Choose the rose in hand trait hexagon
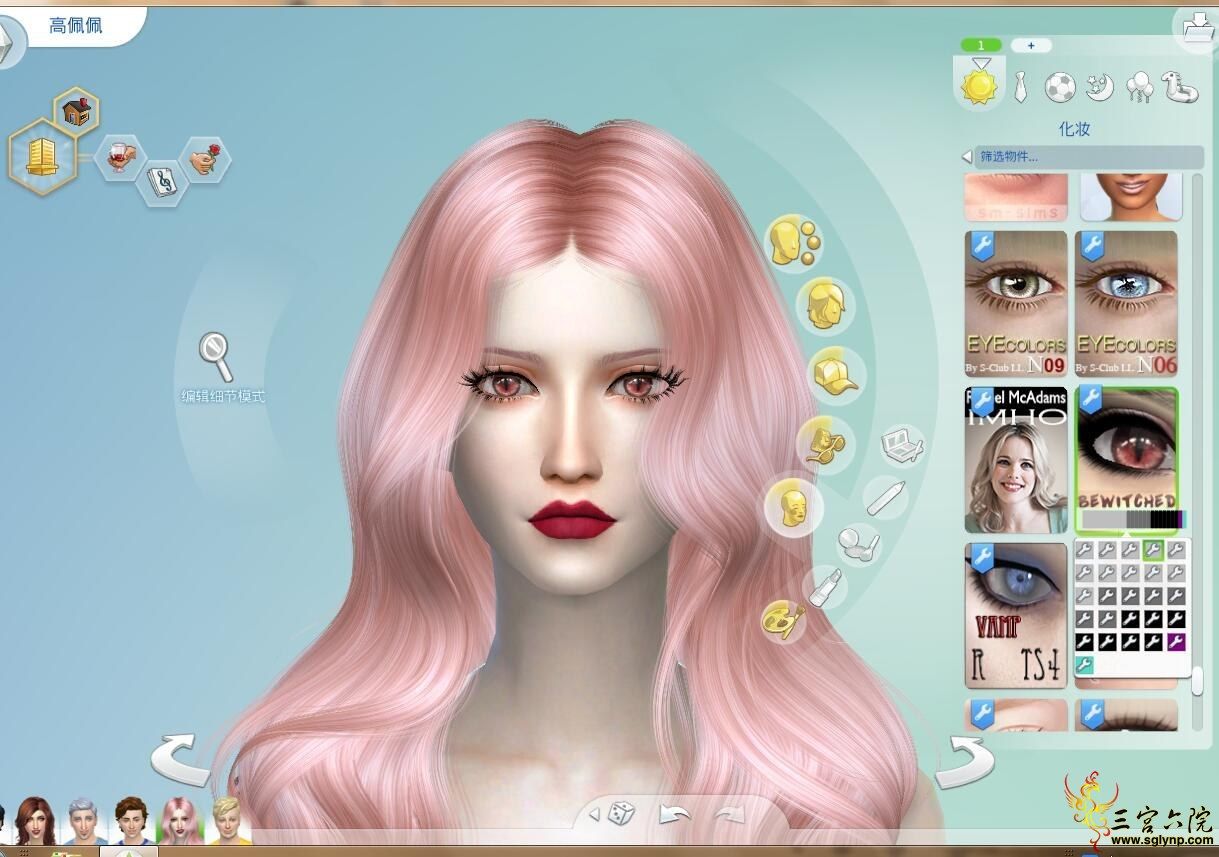Viewport: 1219px width, 857px height. [205, 158]
